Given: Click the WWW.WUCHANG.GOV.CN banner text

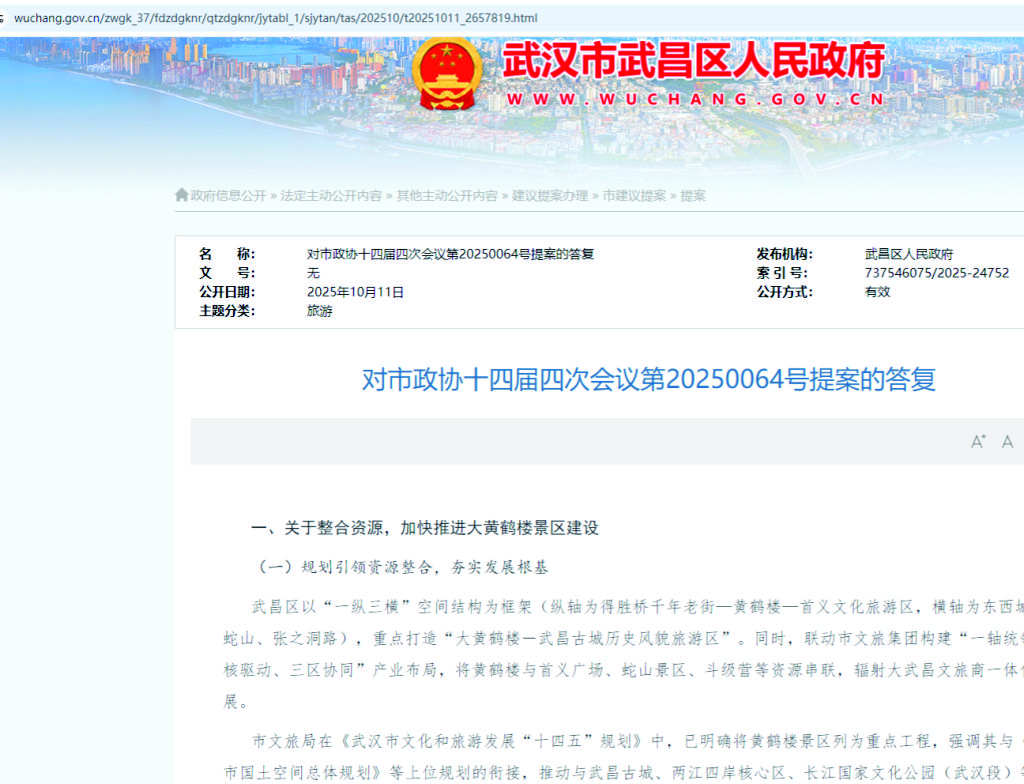Looking at the screenshot, I should point(695,99).
